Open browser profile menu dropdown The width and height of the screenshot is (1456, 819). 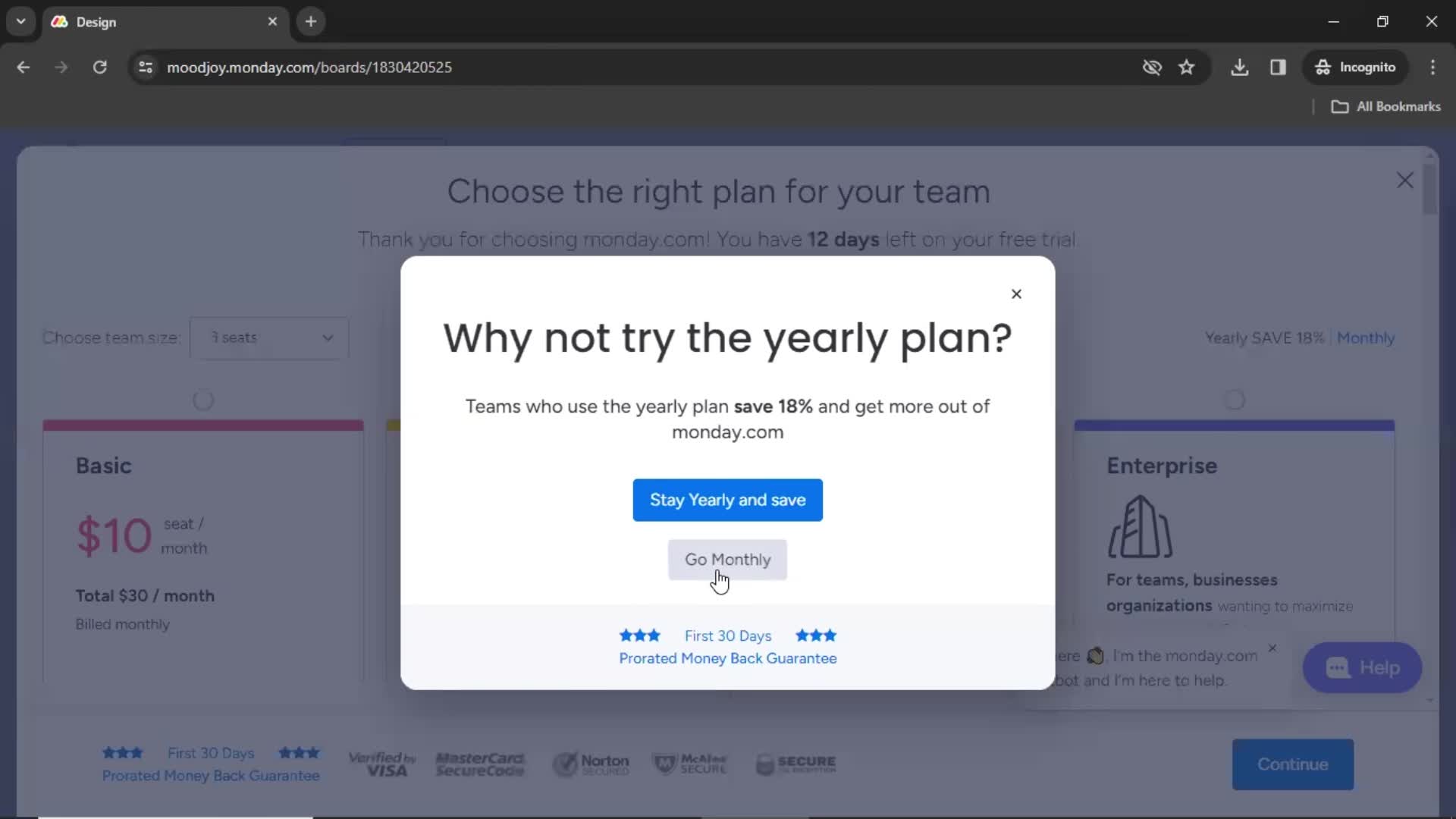[x=1357, y=67]
